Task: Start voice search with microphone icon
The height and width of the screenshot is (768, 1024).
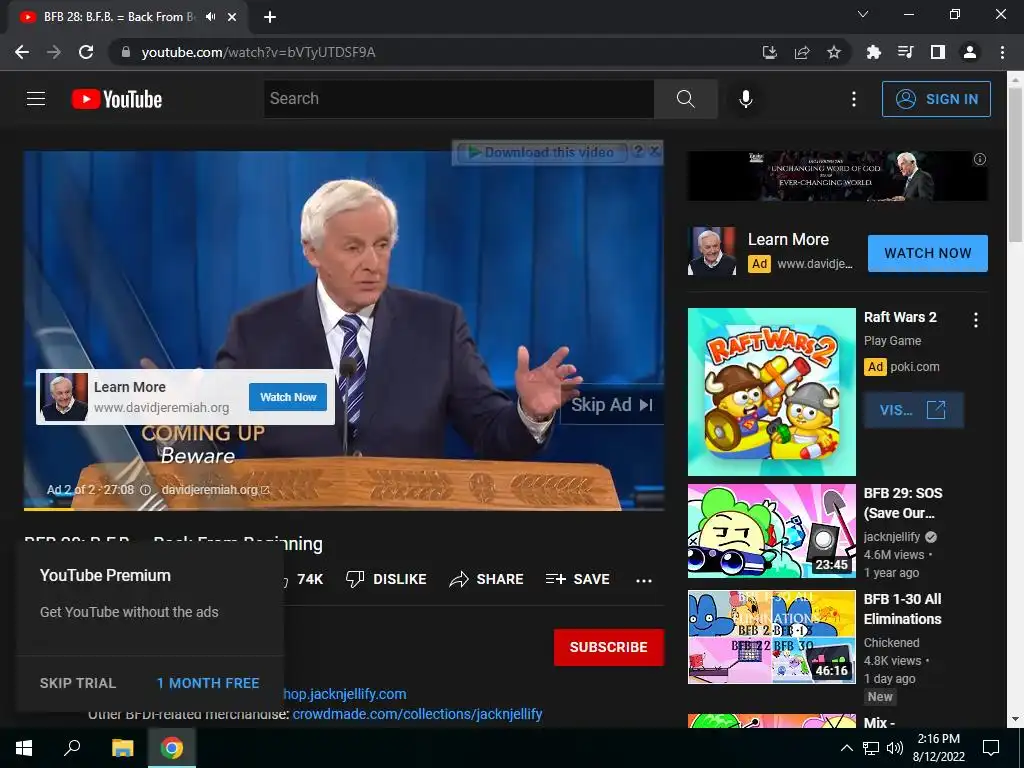Action: click(x=746, y=99)
